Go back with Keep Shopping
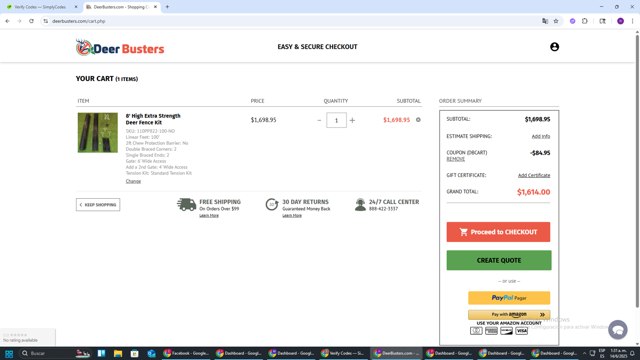Image resolution: width=640 pixels, height=360 pixels. click(98, 204)
